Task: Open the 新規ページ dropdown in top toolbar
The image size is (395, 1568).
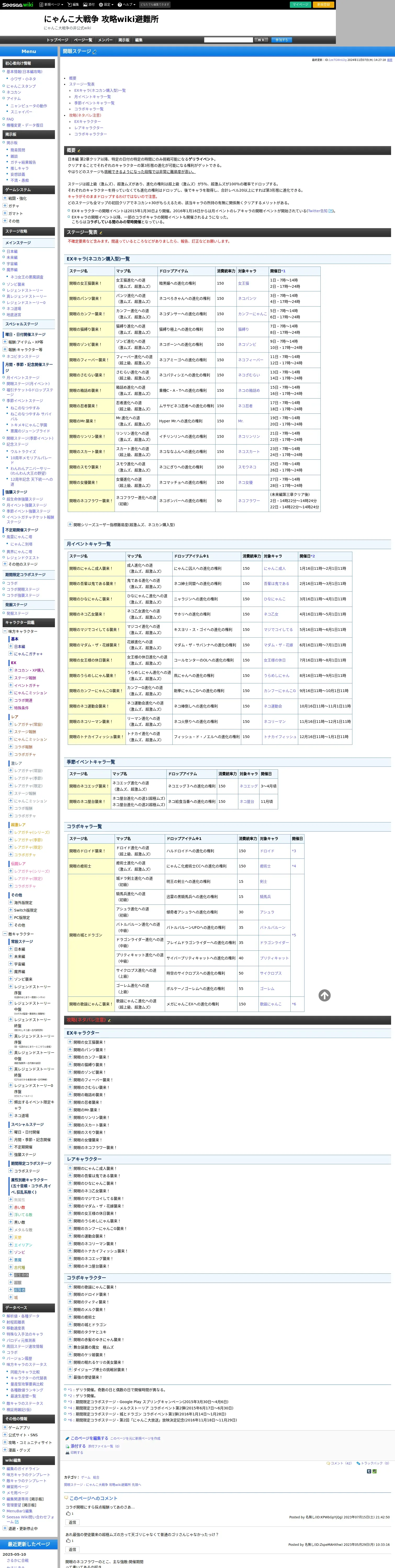Action: click(x=51, y=4)
